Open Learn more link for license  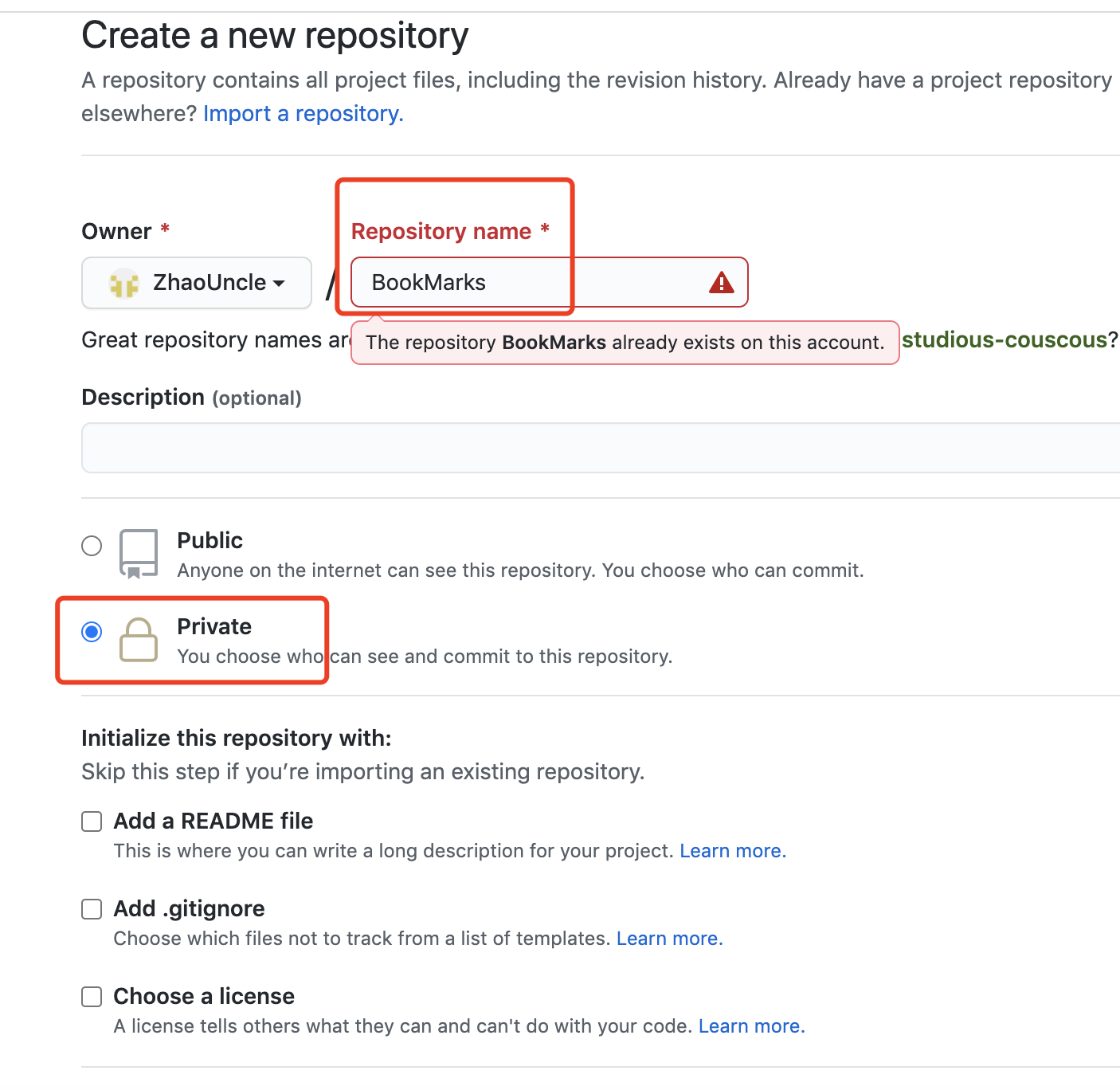pyautogui.click(x=752, y=1026)
